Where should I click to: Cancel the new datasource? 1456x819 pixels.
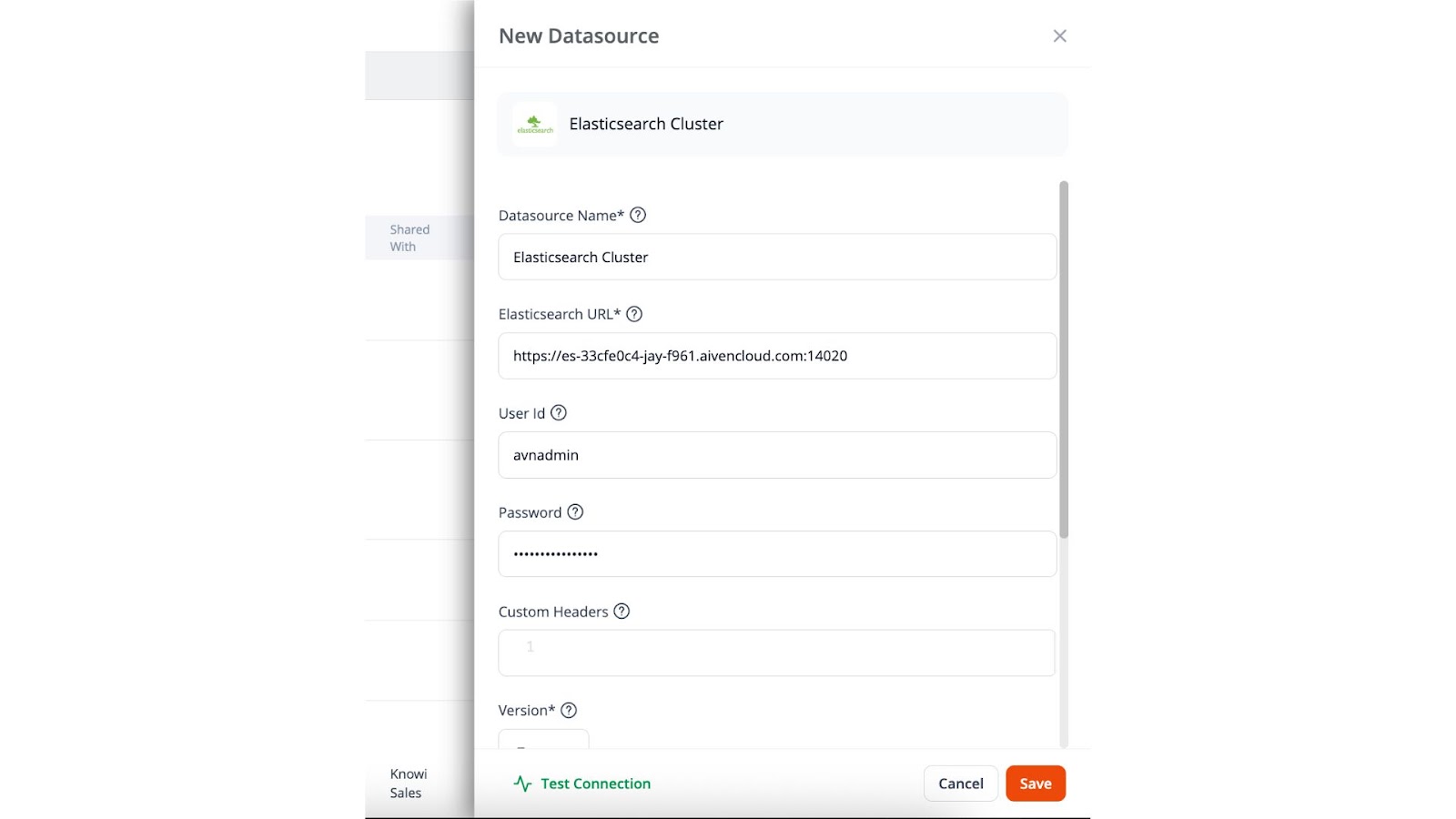[961, 784]
